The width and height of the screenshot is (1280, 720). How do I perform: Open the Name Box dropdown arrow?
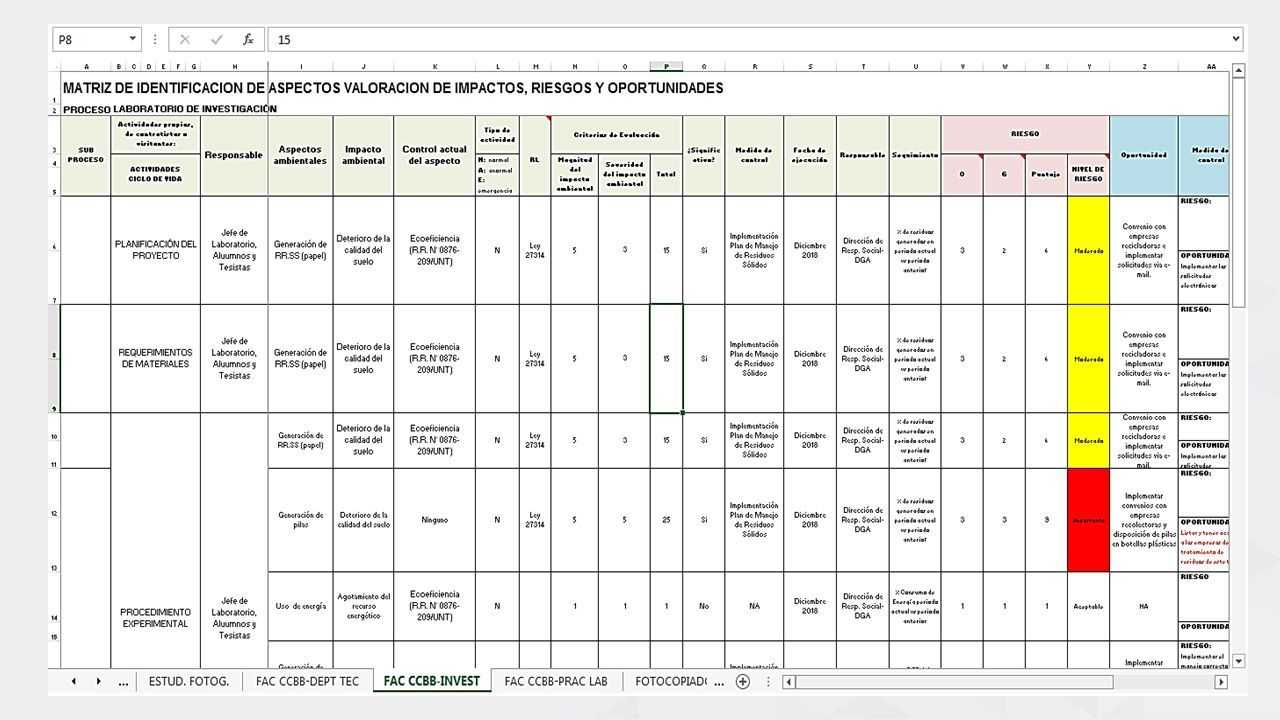(x=133, y=39)
